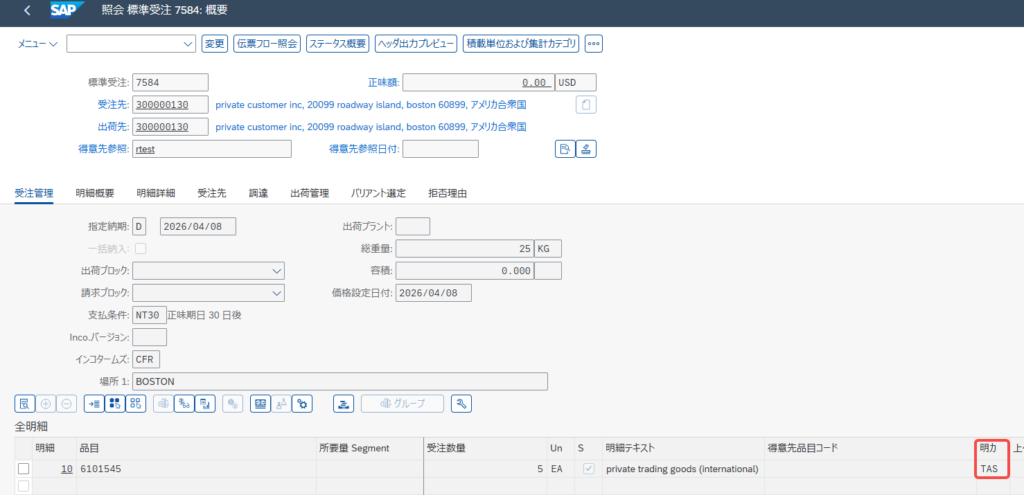Open the more options ellipsis button
1024x495 pixels.
(x=594, y=43)
